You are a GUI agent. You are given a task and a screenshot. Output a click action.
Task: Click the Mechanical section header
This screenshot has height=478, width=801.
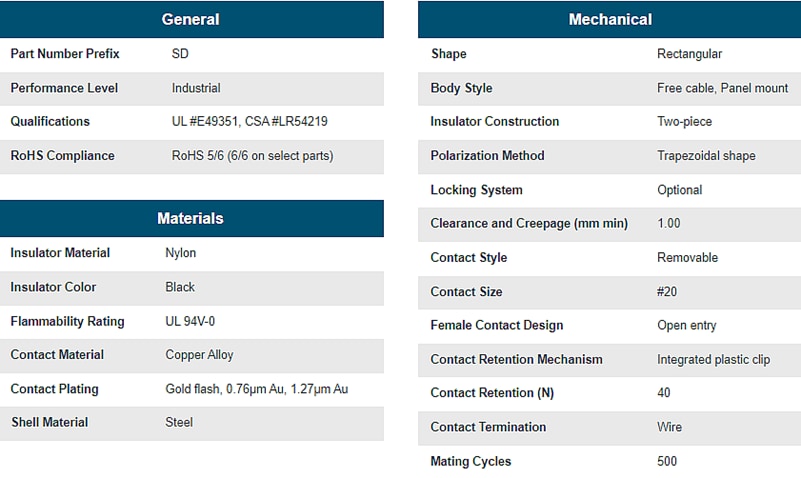(x=609, y=19)
